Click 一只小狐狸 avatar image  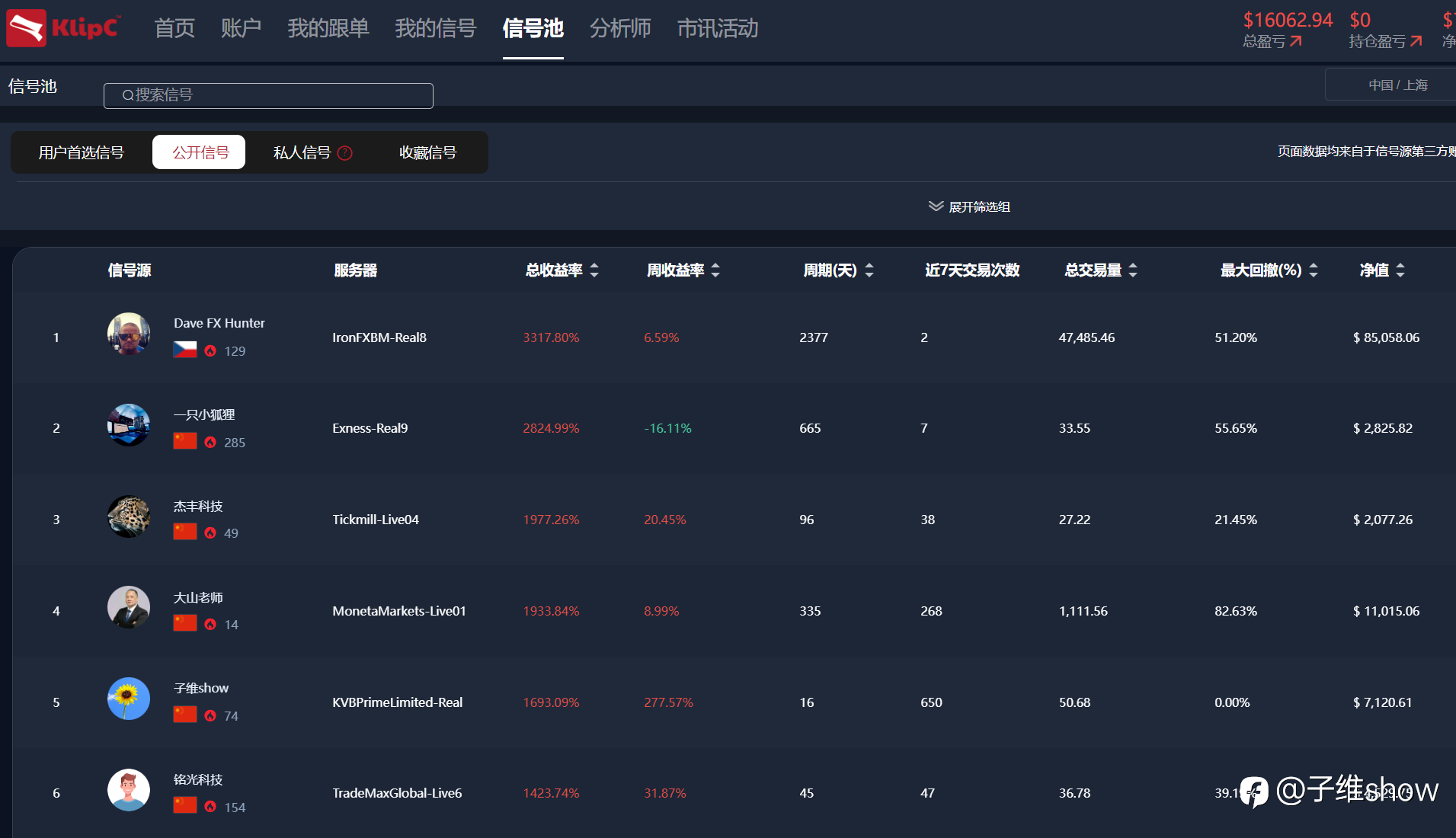129,425
